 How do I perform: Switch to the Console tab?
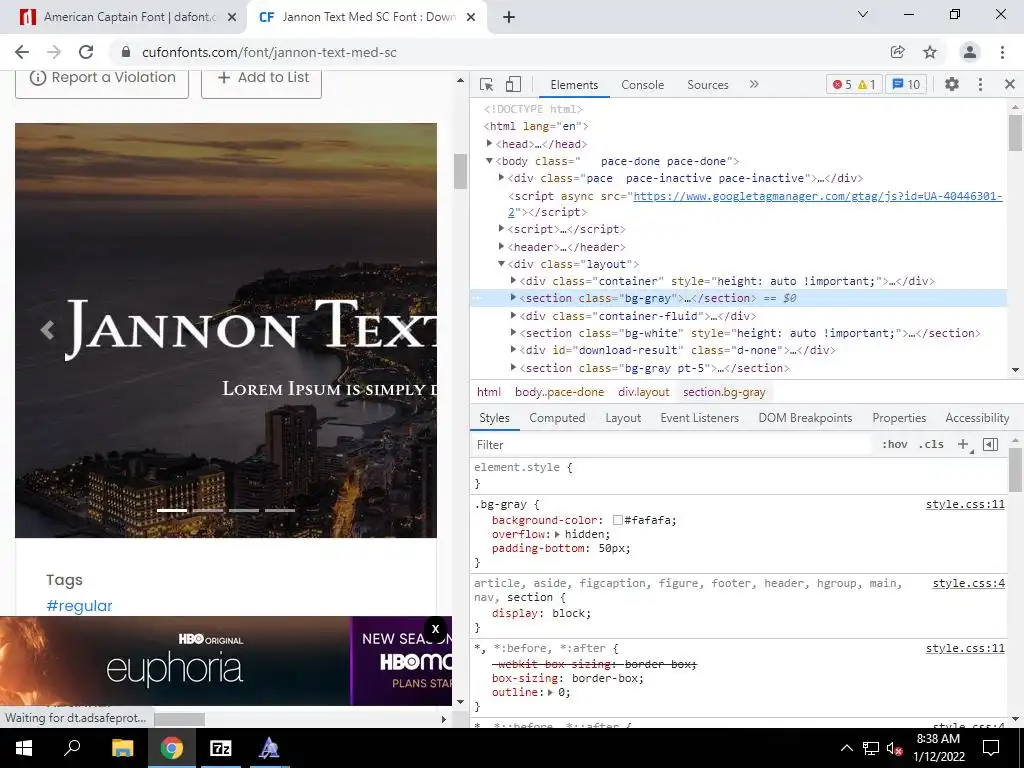[643, 85]
